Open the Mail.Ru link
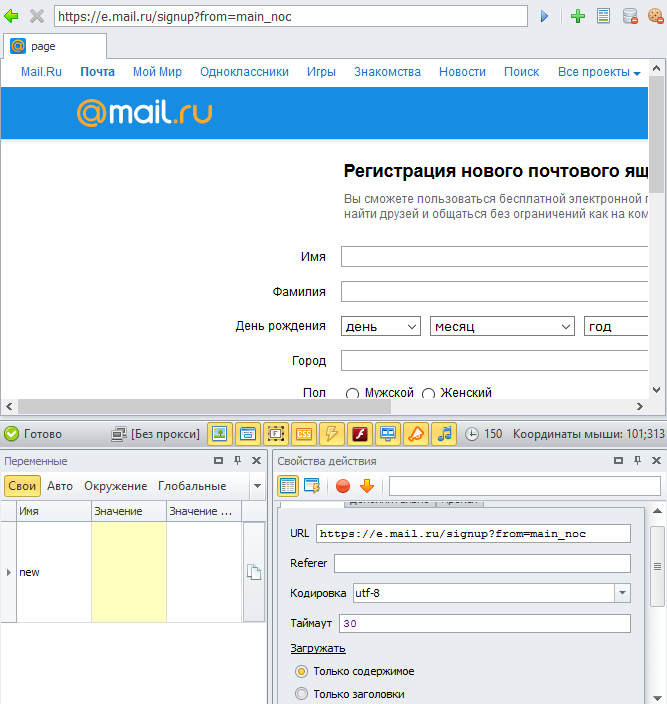Image resolution: width=667 pixels, height=704 pixels. pos(41,72)
